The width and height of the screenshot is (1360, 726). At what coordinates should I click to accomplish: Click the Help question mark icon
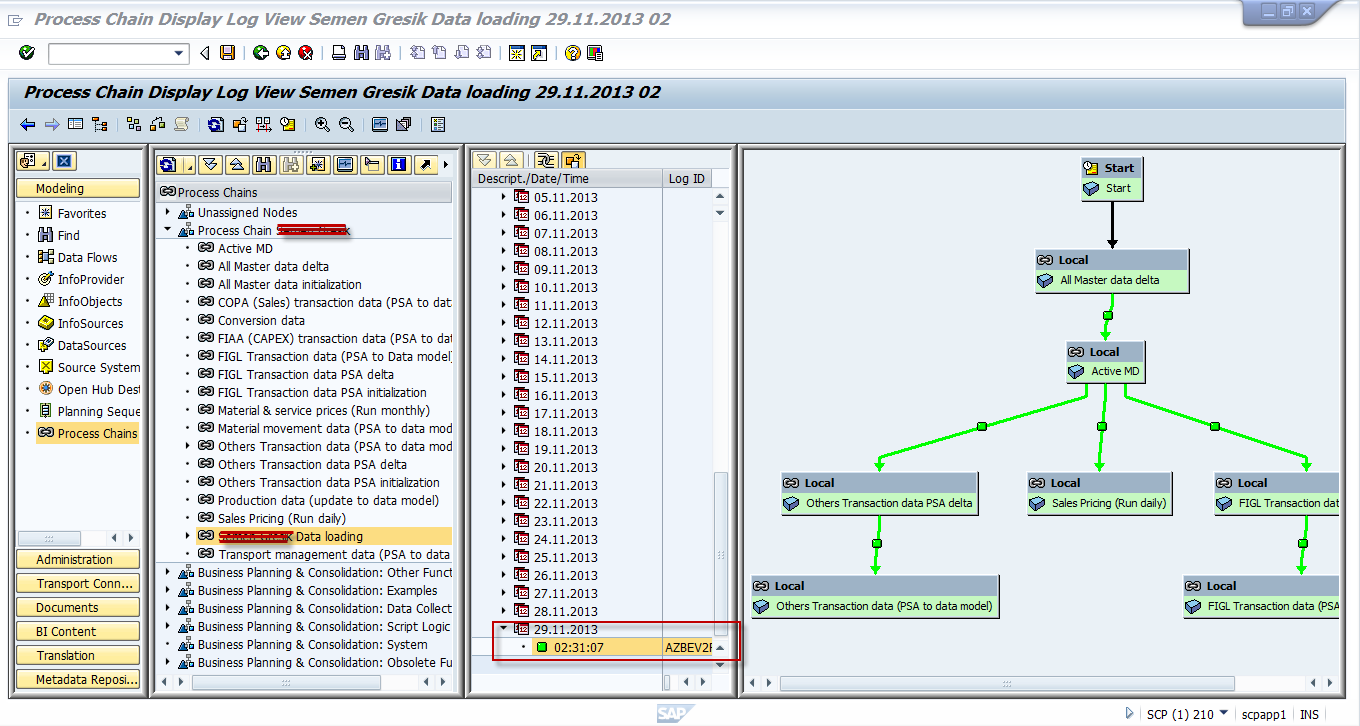(x=573, y=52)
